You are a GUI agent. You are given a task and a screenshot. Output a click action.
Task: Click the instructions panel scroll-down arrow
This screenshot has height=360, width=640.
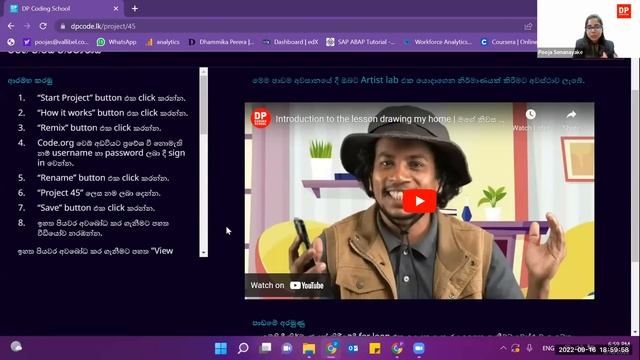203,253
